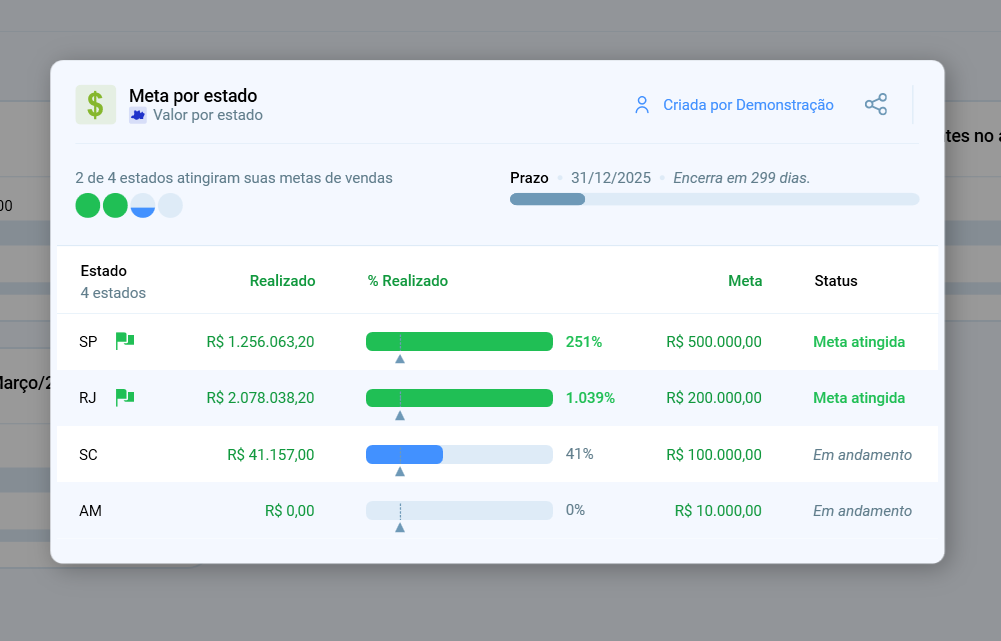Click the value R$ 41.157,00
Viewport: 1001px width, 641px height.
[x=271, y=455]
